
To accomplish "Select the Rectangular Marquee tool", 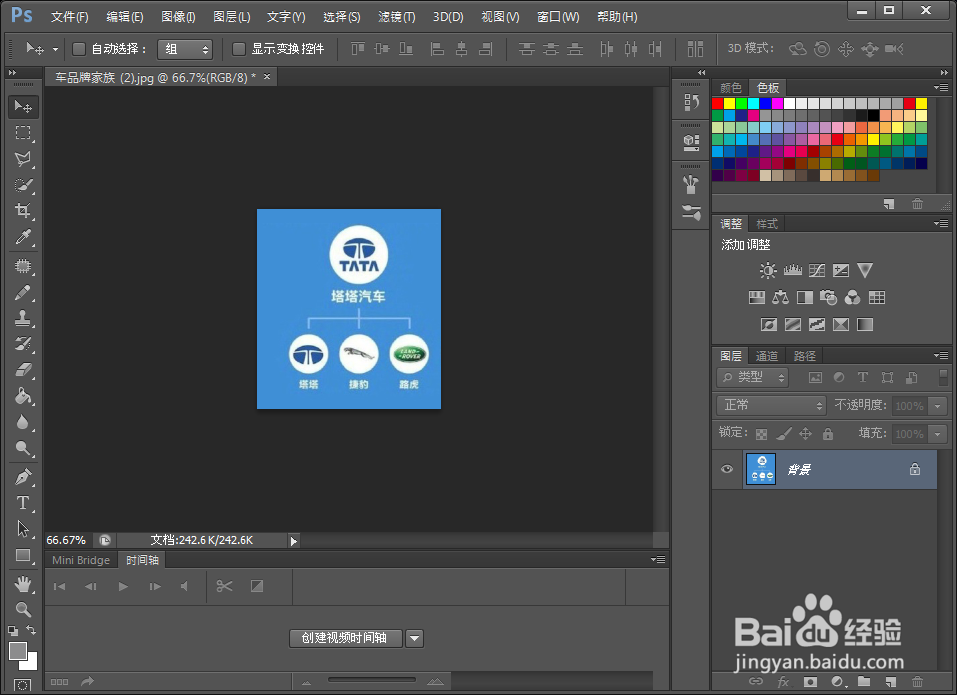I will pyautogui.click(x=23, y=133).
